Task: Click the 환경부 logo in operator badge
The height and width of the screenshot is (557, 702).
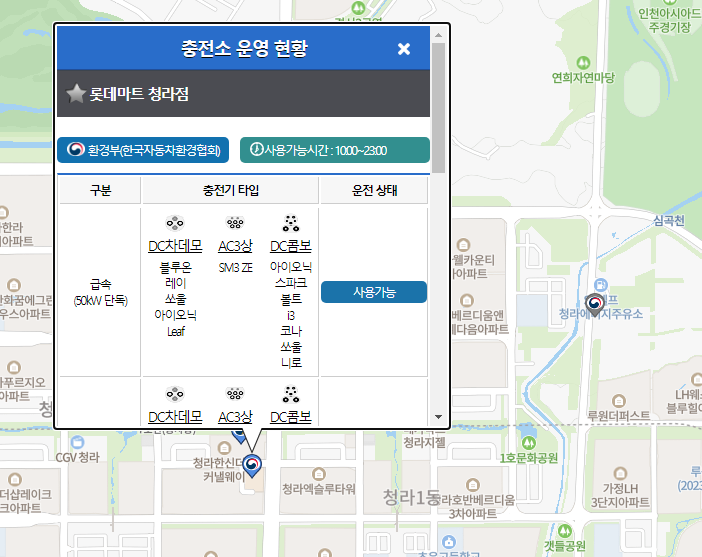Action: coord(76,149)
